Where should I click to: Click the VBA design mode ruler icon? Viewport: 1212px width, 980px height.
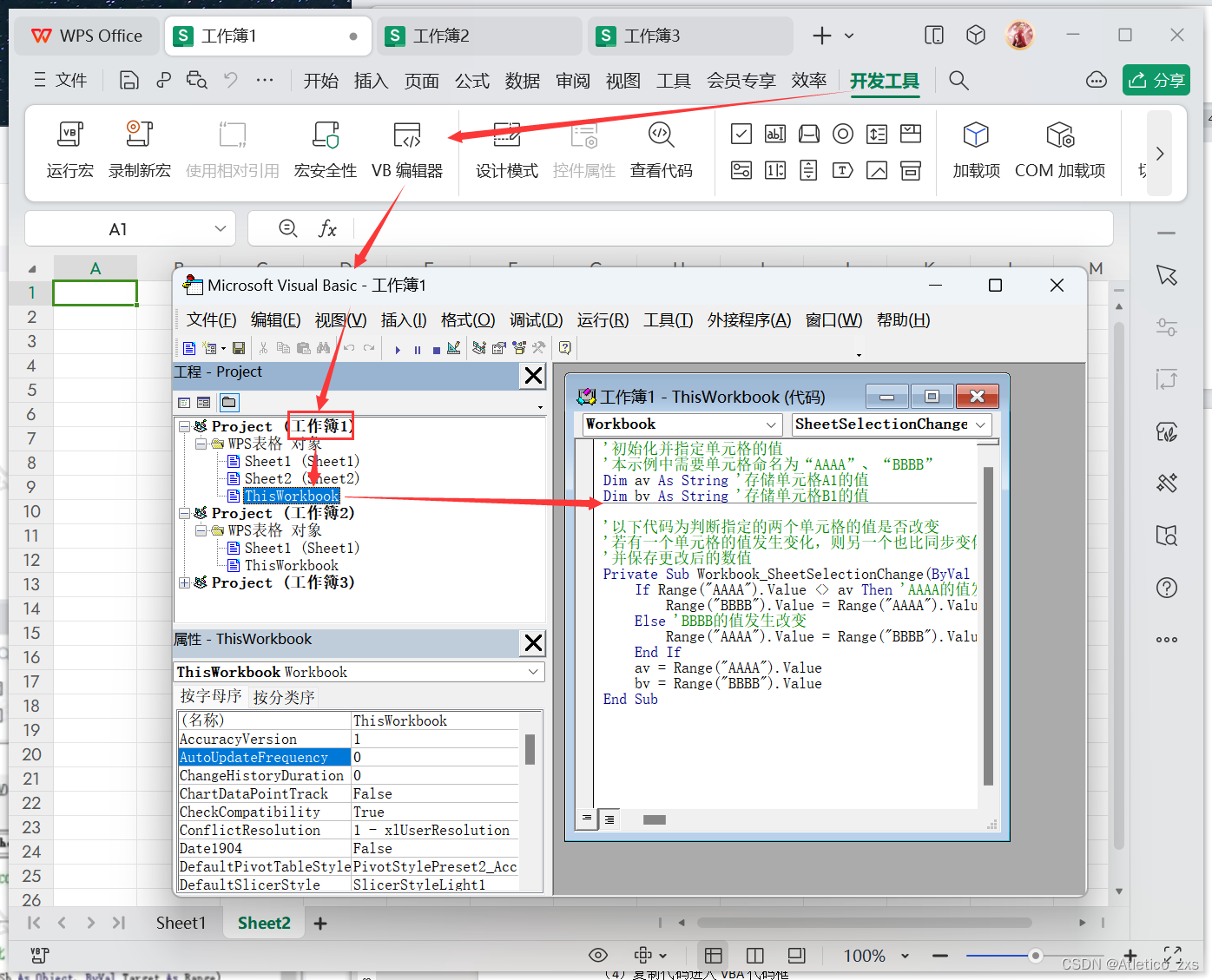pos(454,348)
